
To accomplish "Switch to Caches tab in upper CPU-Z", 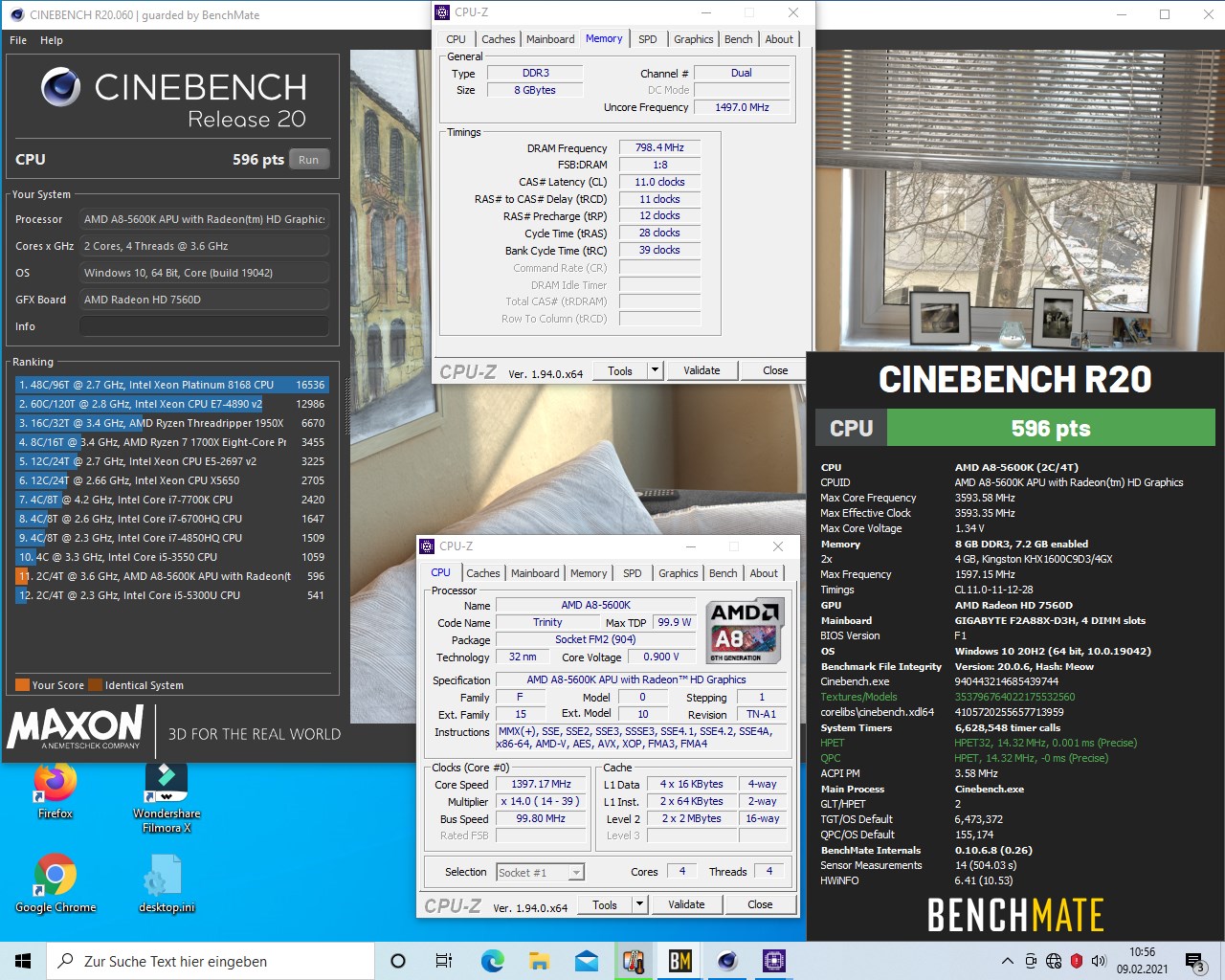I will pyautogui.click(x=498, y=39).
